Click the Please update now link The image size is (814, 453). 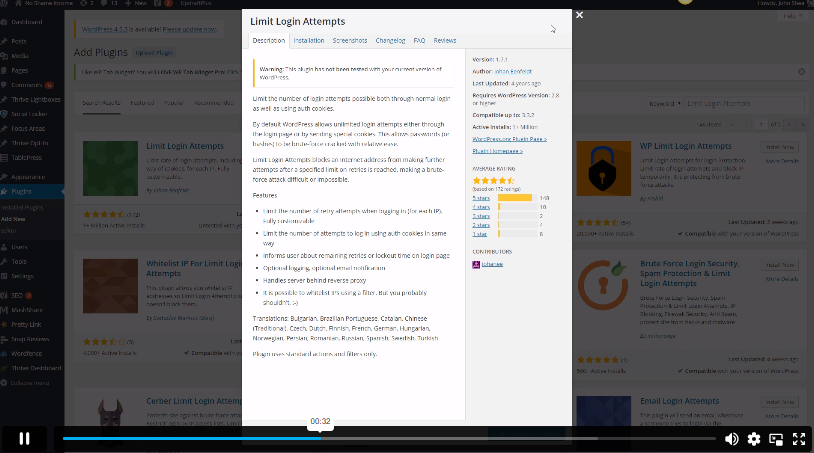click(x=189, y=30)
